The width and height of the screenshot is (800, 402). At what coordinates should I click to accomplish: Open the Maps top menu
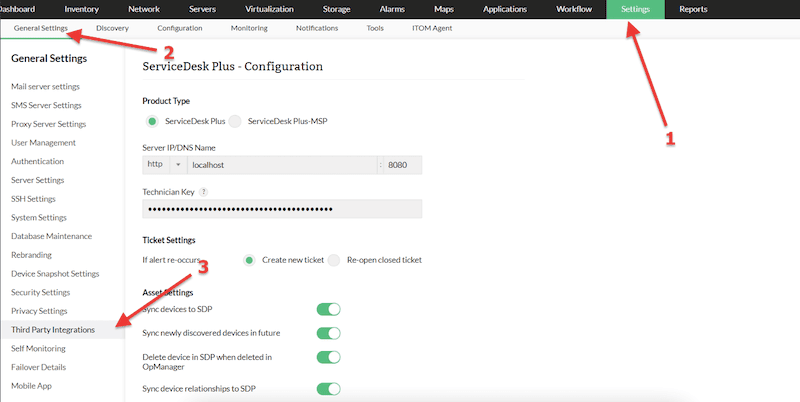click(444, 9)
